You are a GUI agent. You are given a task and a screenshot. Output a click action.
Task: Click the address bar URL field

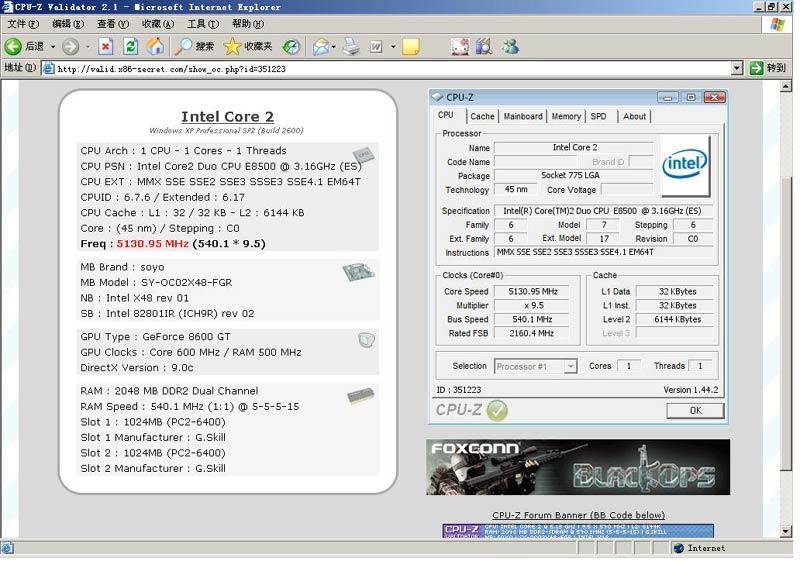(386, 68)
